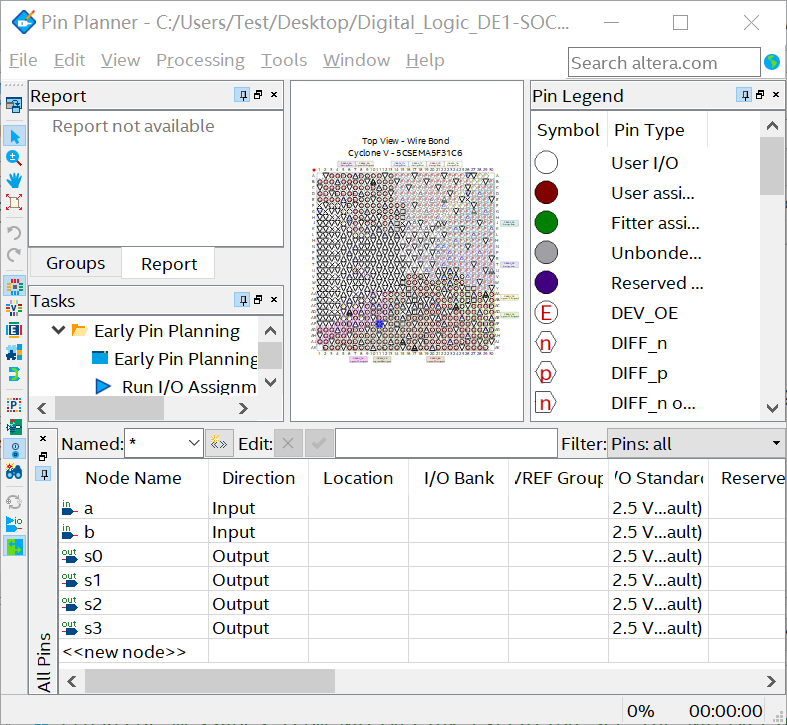
Task: Open the Named dropdown
Action: pyautogui.click(x=194, y=443)
